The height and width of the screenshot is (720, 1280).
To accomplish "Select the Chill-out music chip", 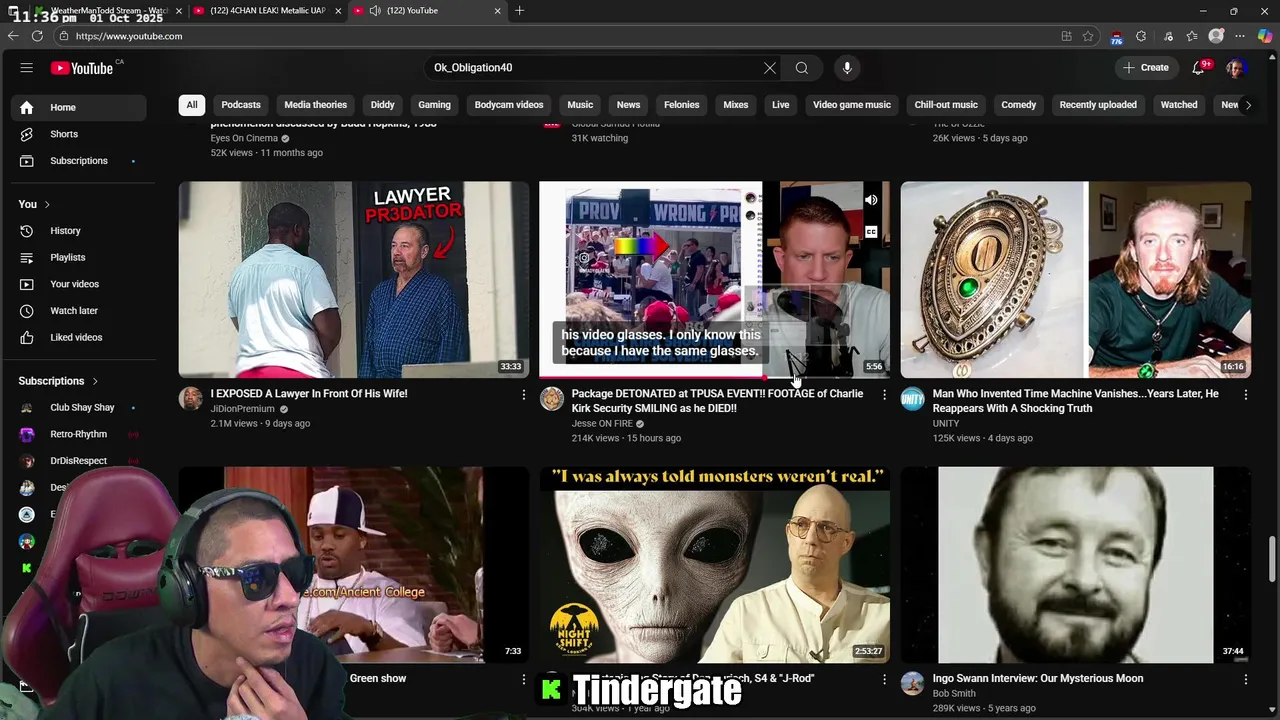I will [946, 105].
